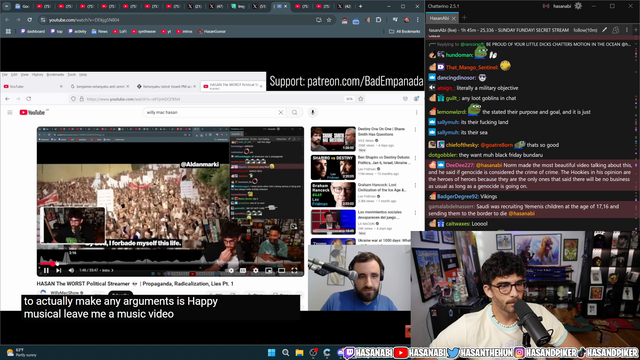Open the YouTube hamburger guide menu
This screenshot has width=640, height=360.
click(10, 112)
